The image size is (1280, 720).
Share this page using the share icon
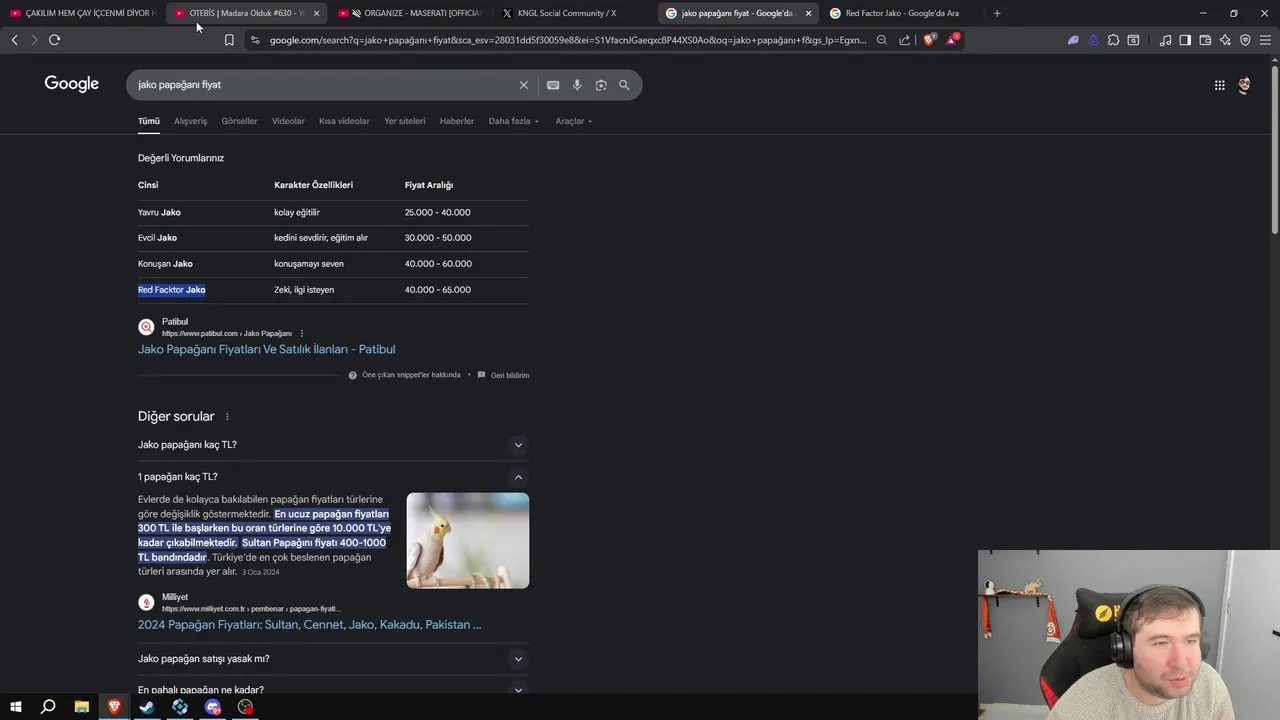(x=905, y=40)
